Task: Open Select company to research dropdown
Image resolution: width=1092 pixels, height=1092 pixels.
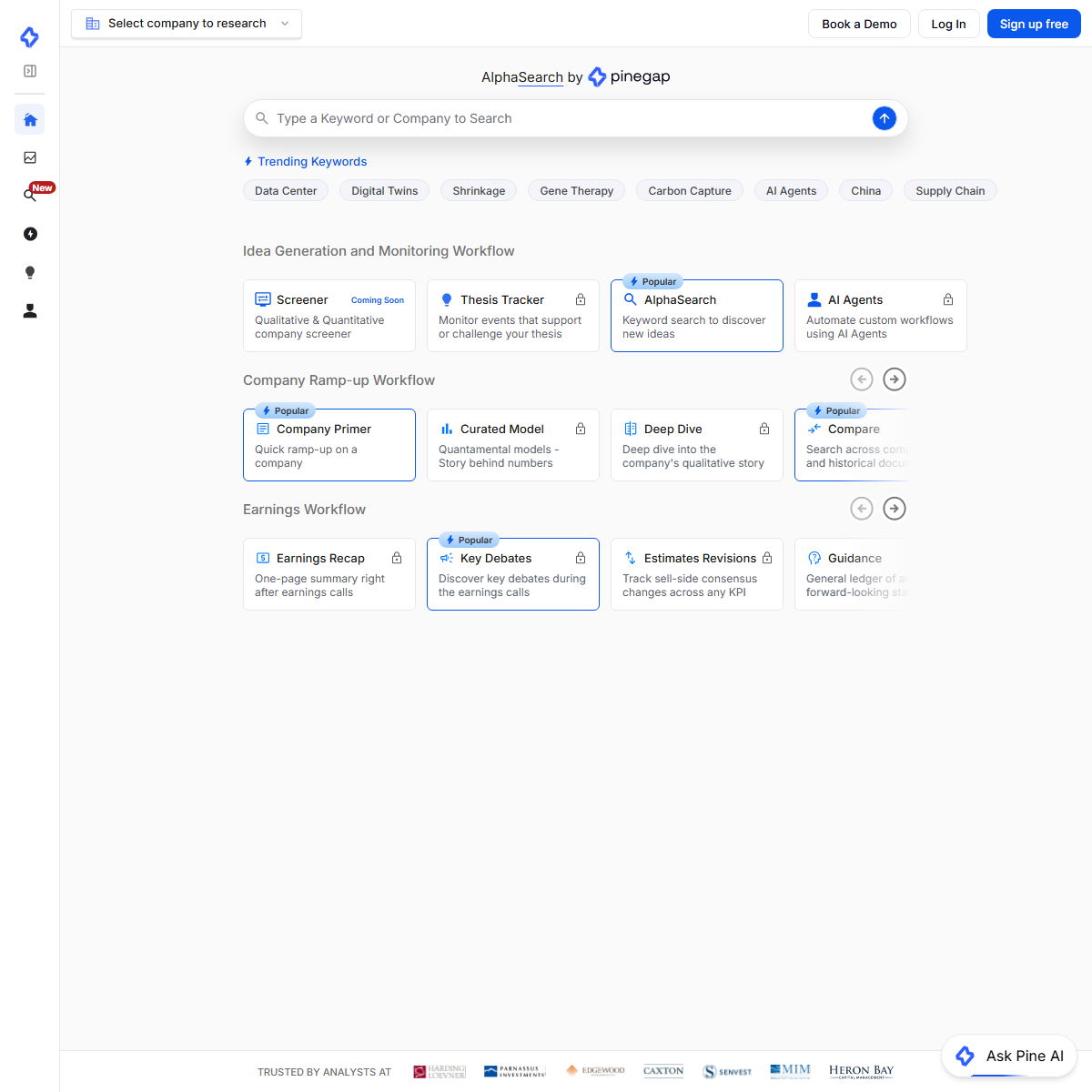Action: pos(187,24)
